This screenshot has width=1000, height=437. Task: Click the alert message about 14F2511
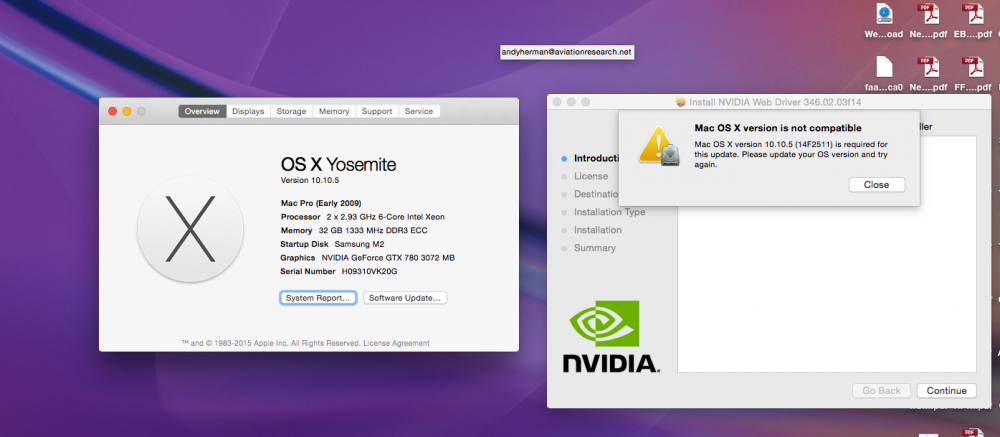[791, 154]
